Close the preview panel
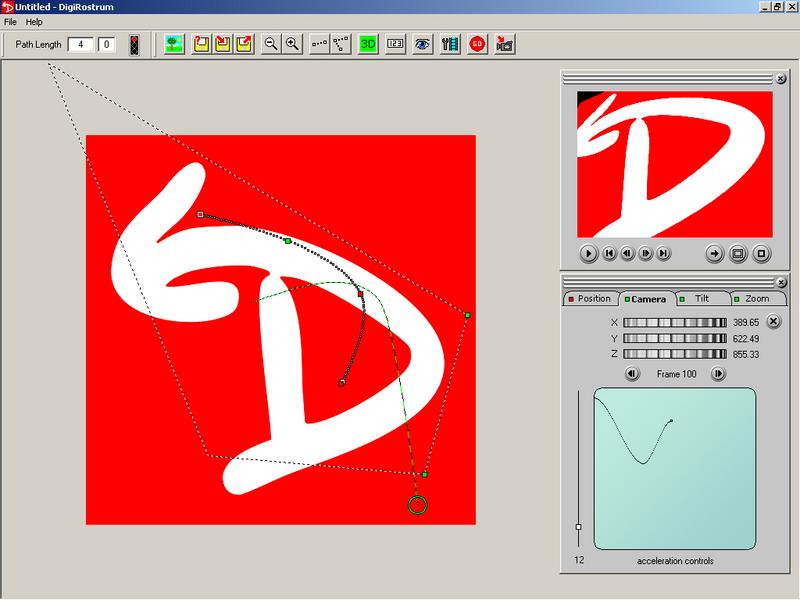800x600 pixels. [780, 79]
